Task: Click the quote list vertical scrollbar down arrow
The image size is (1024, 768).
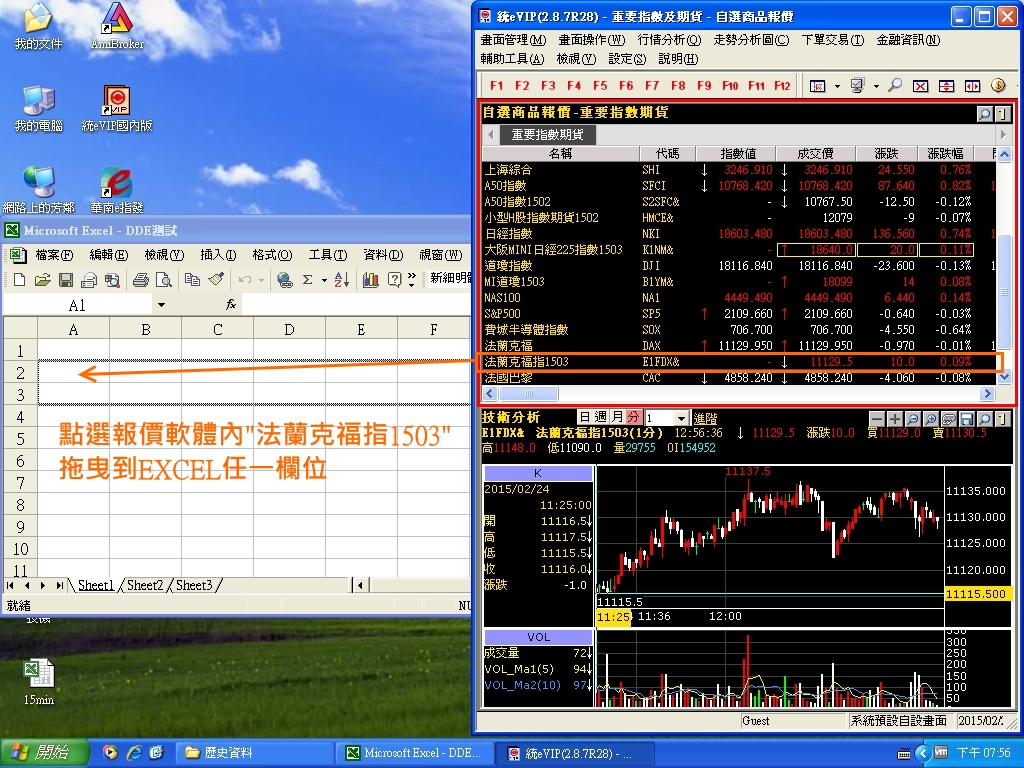Action: click(x=1004, y=377)
